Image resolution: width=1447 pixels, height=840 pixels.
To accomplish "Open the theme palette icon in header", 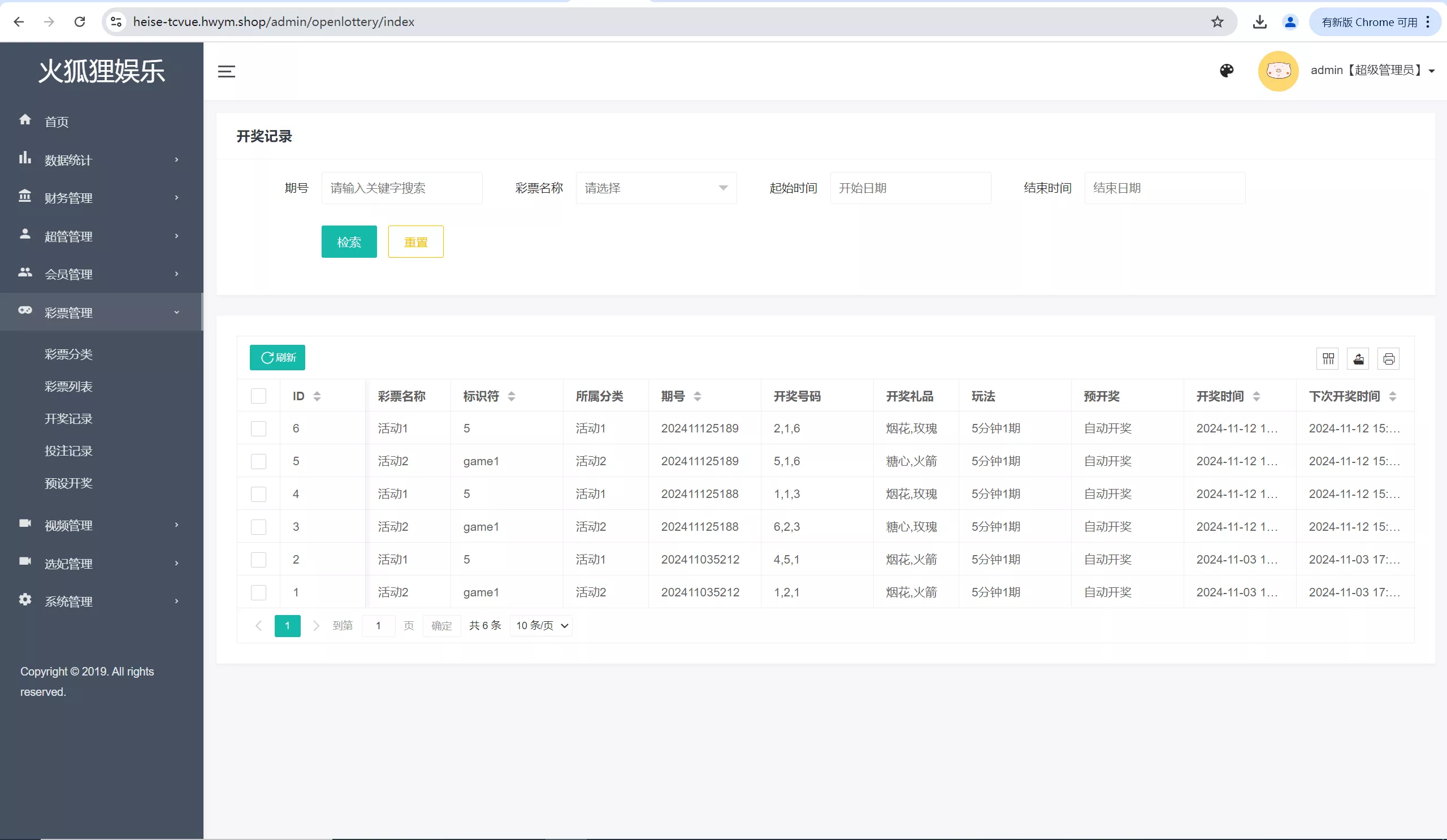I will tap(1227, 70).
